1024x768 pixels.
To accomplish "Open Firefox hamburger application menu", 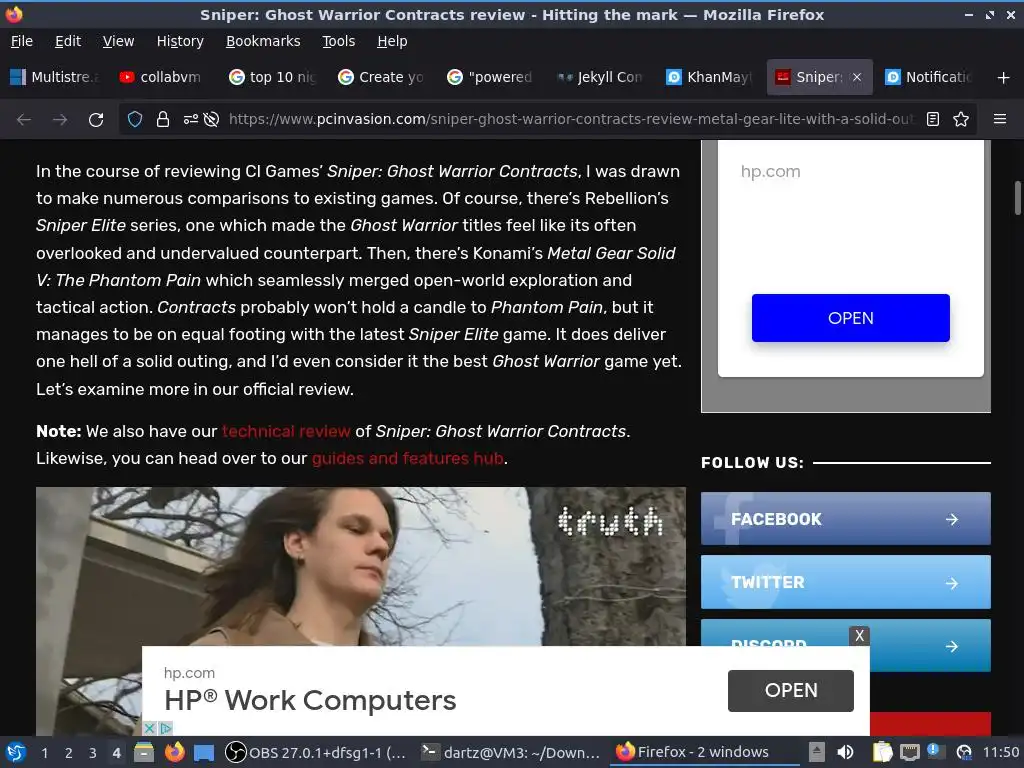I will (x=1000, y=120).
